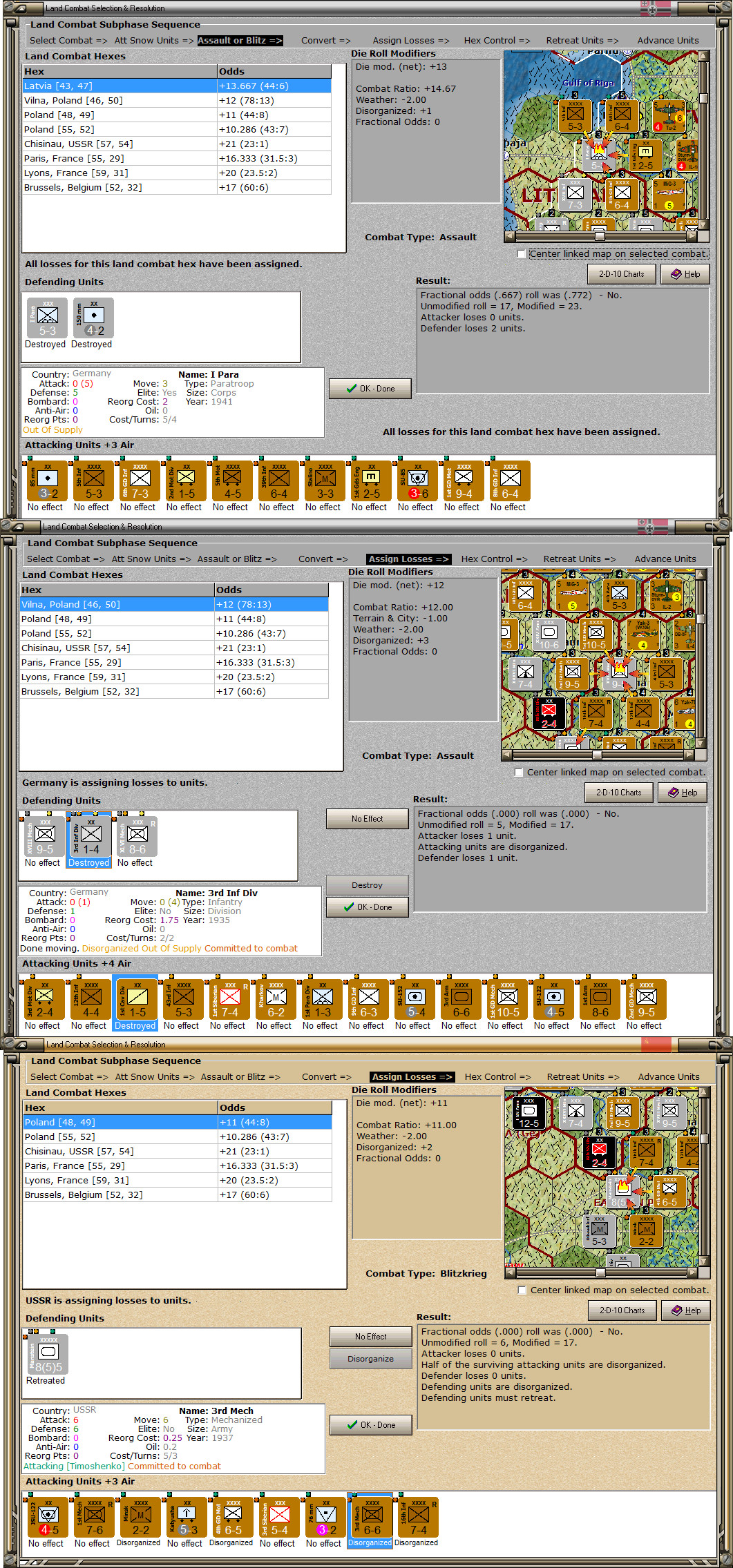
Task: Click the Vilna window map horizontal scrollbar thumb
Action: 597,755
